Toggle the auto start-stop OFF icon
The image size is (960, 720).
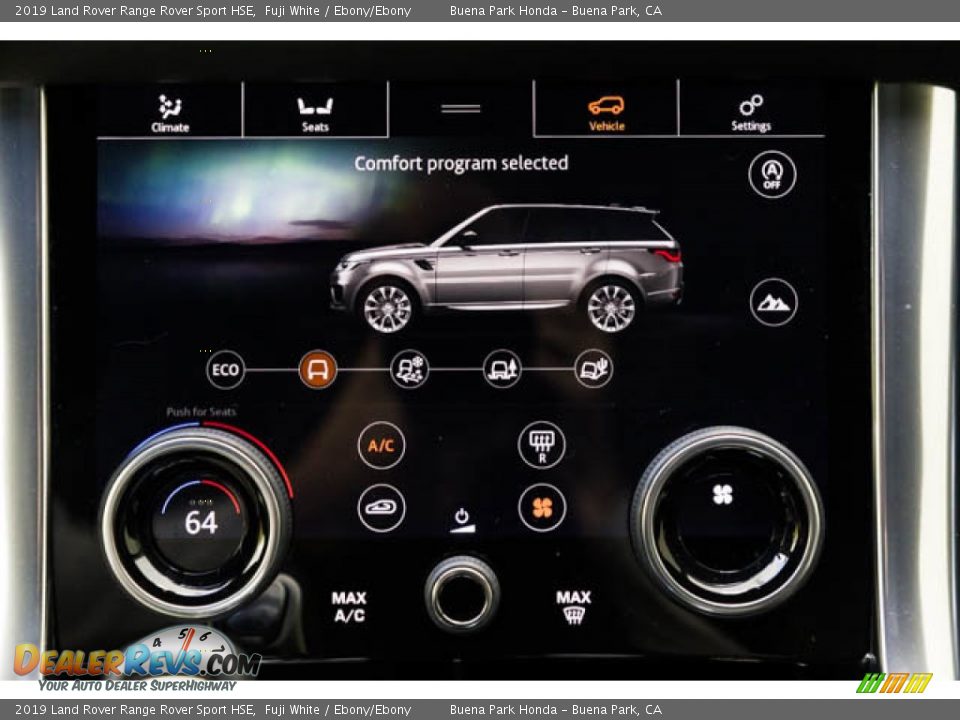tap(772, 174)
